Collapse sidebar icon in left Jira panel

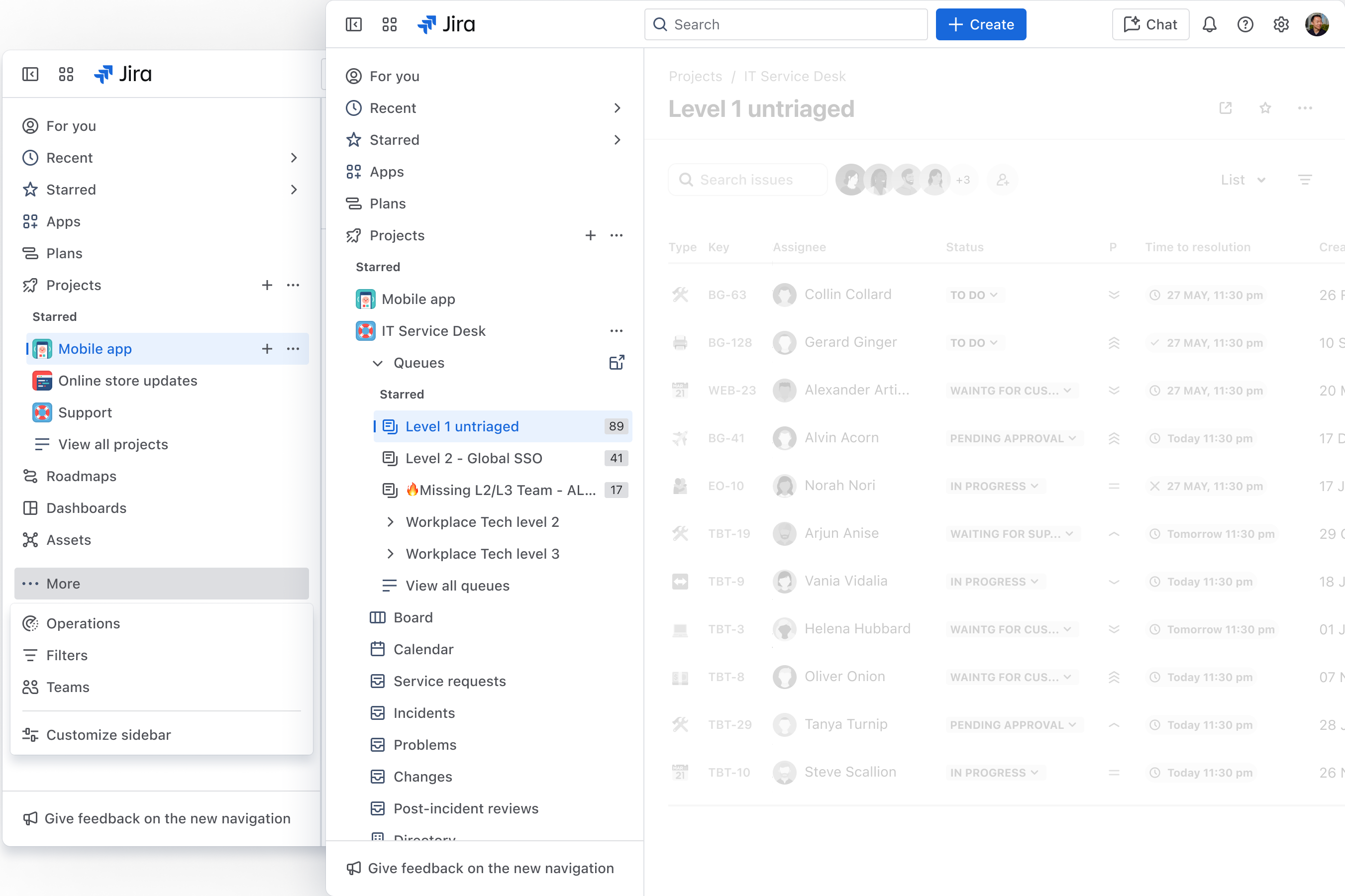30,74
